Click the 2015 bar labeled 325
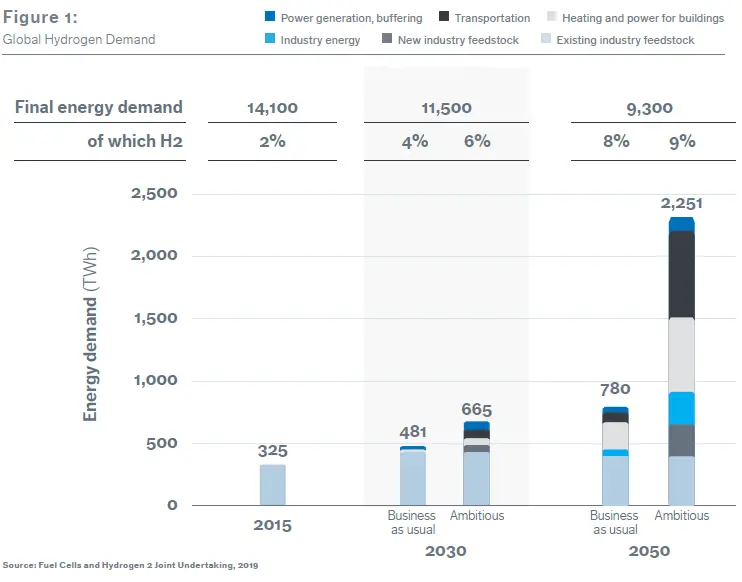 pos(273,485)
